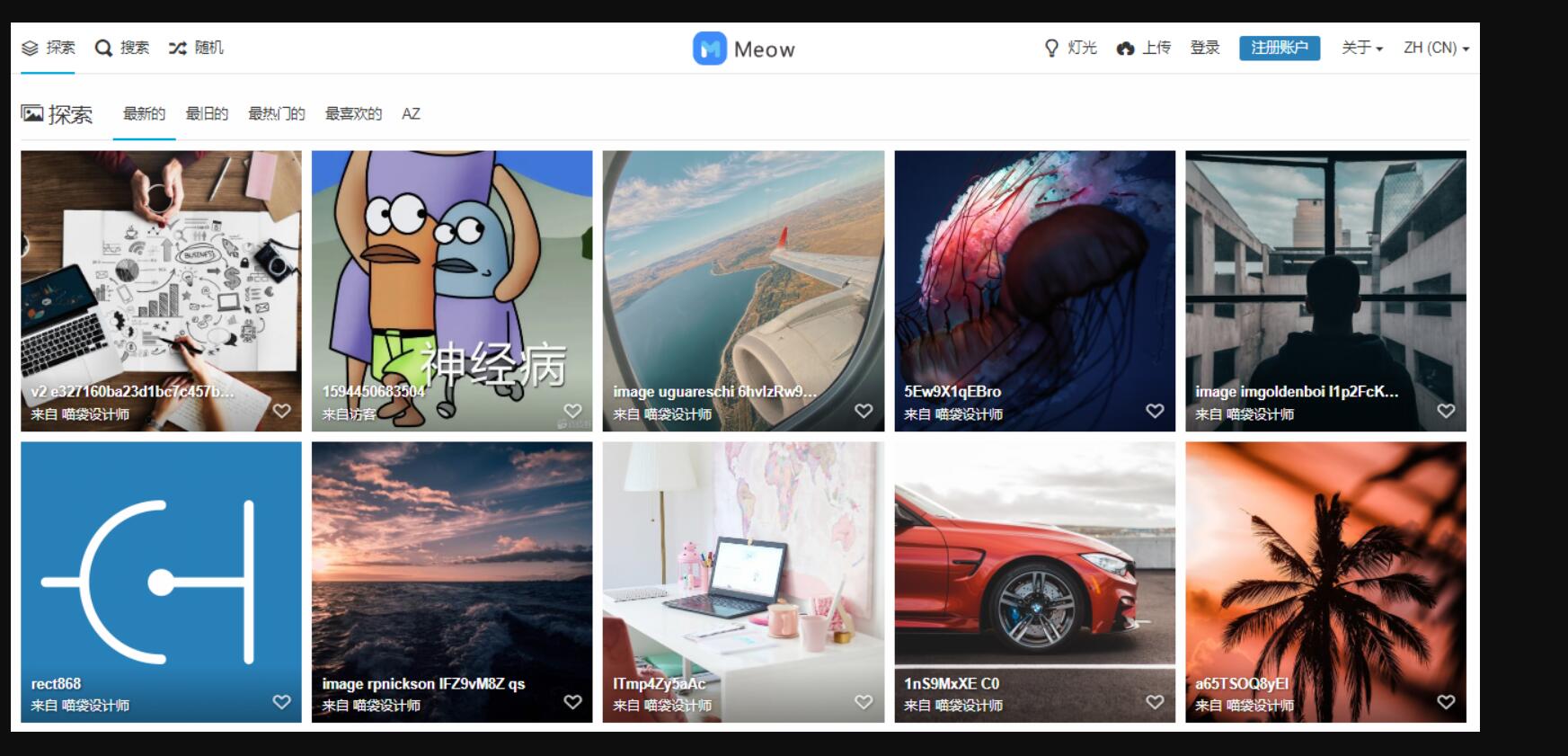This screenshot has height=756, width=1568.
Task: Click the Meow logo icon
Action: (x=709, y=49)
